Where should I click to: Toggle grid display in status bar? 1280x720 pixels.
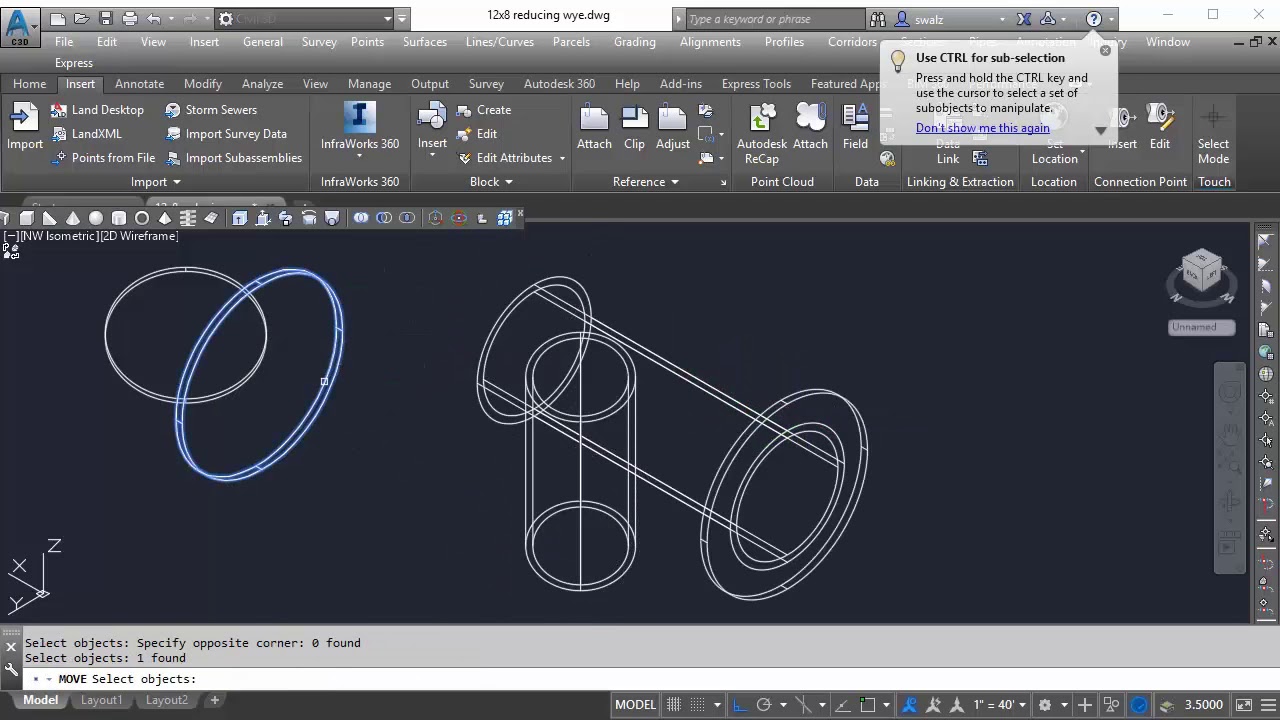click(x=674, y=705)
